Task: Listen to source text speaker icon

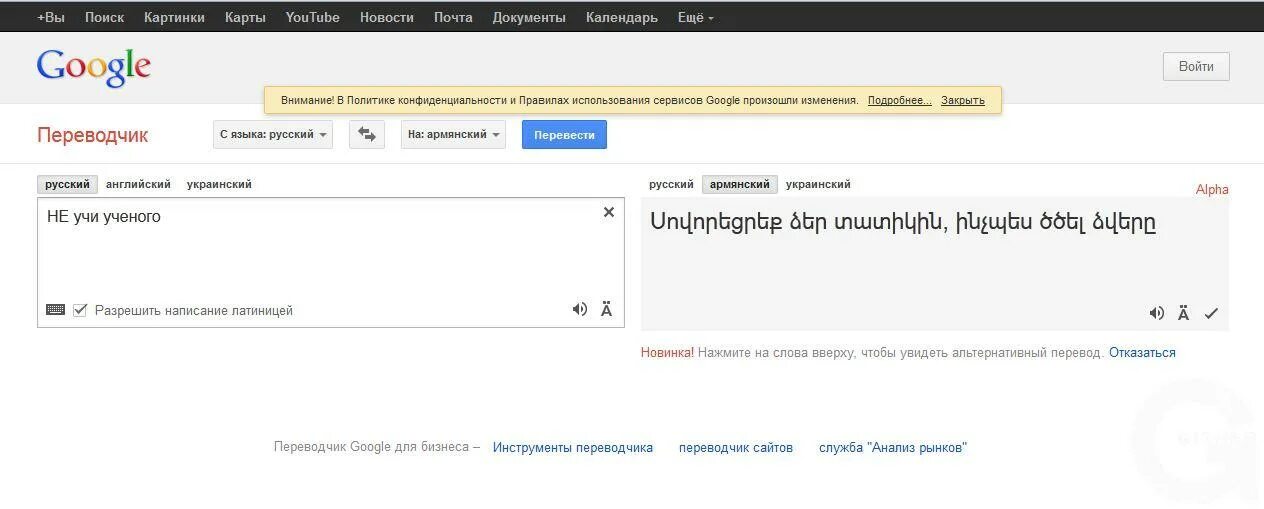Action: coord(580,309)
